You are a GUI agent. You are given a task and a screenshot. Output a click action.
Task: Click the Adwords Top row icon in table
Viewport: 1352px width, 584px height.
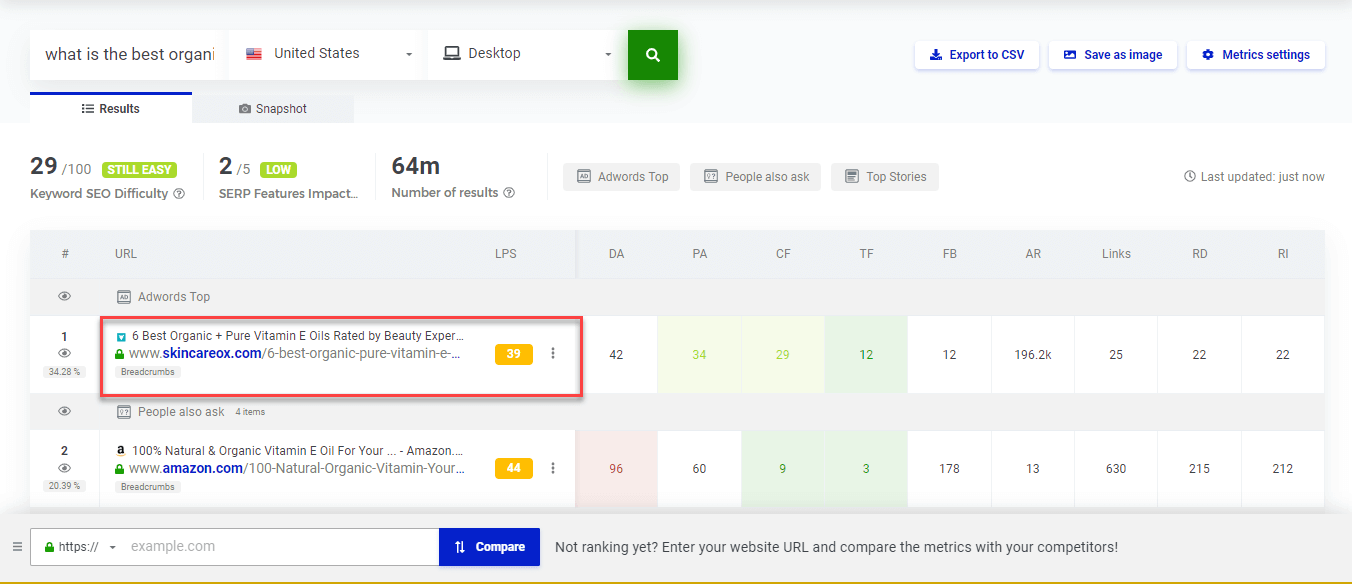124,297
